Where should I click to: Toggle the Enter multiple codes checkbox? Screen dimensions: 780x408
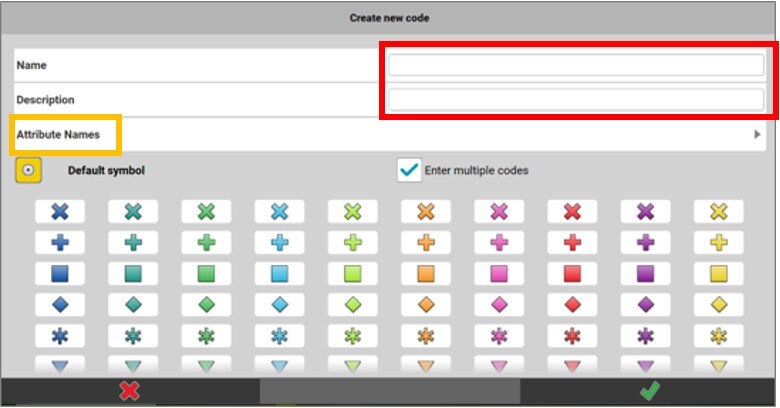click(409, 170)
